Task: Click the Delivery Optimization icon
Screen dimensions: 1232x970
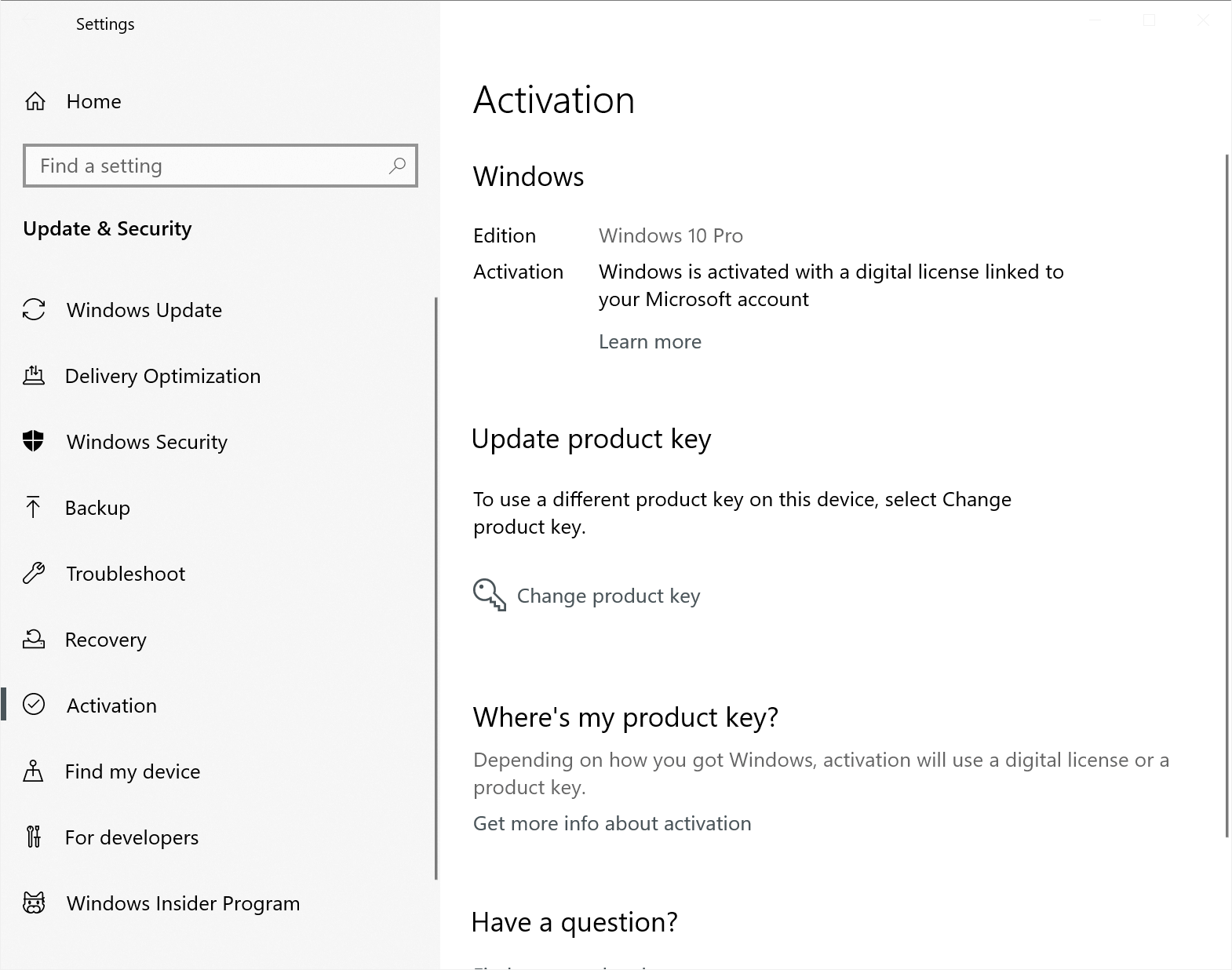Action: coord(34,376)
